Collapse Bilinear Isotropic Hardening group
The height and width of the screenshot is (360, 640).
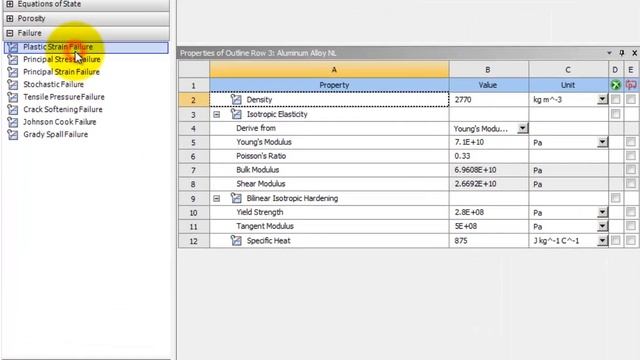(x=217, y=199)
